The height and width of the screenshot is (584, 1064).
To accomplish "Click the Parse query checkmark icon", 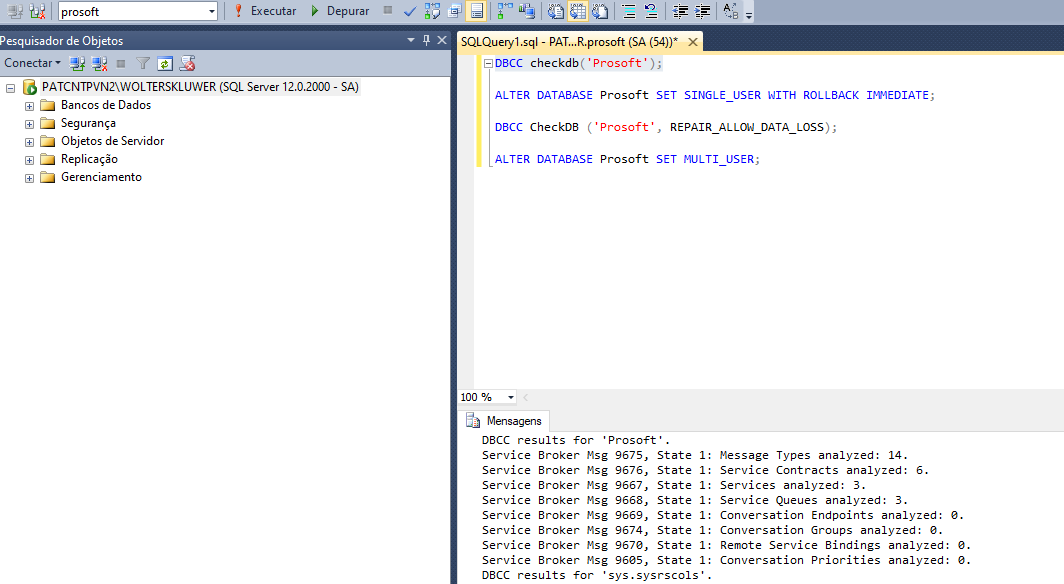I will click(x=410, y=11).
